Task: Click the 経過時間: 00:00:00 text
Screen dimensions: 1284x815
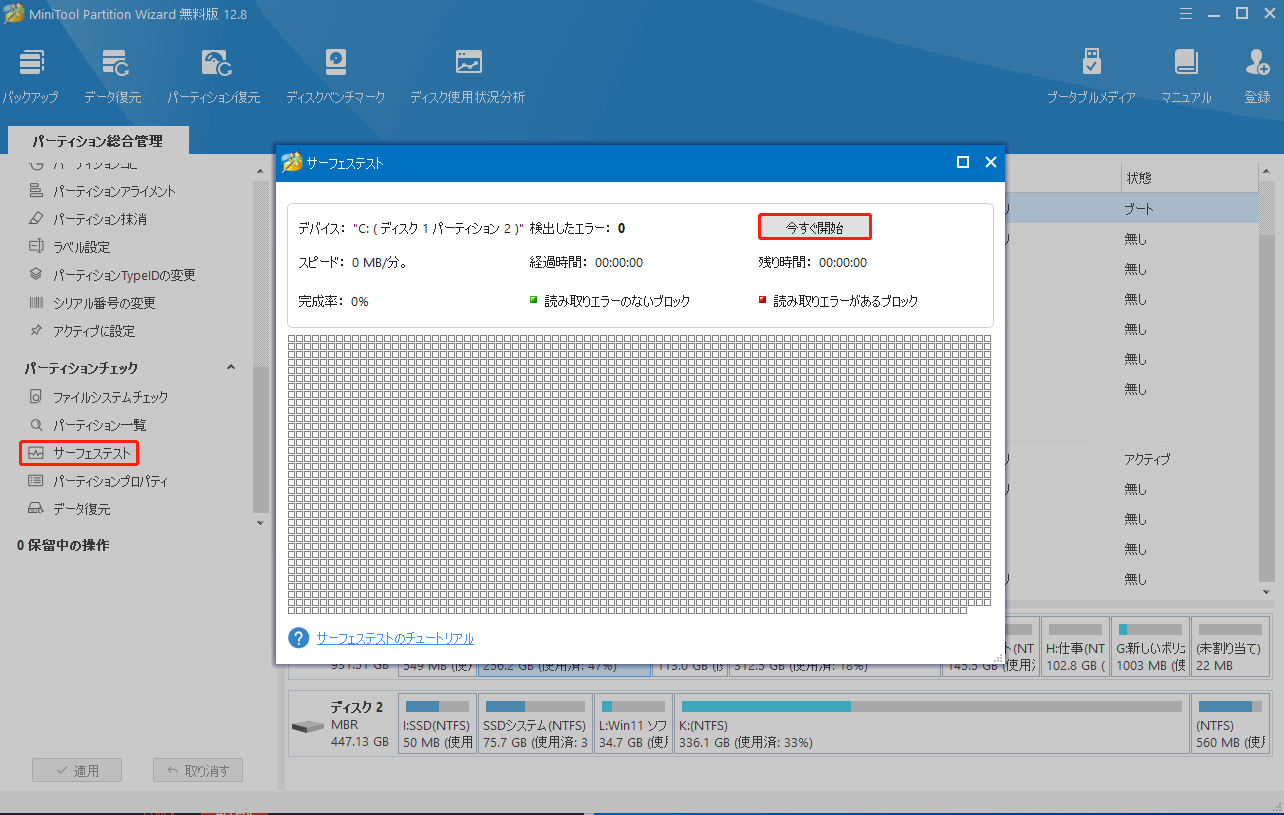Action: coord(586,263)
